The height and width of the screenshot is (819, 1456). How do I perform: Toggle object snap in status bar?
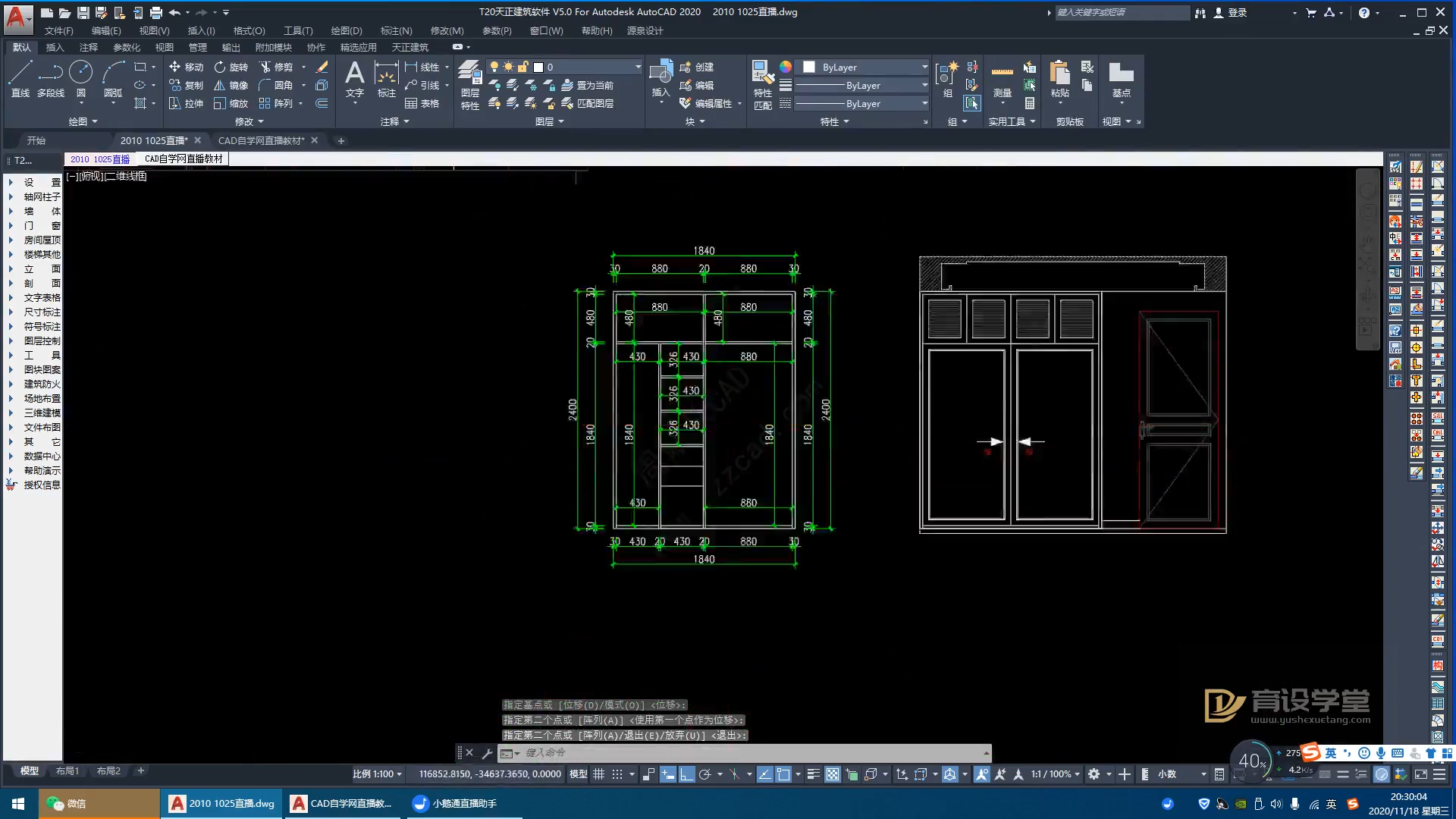pos(784,774)
